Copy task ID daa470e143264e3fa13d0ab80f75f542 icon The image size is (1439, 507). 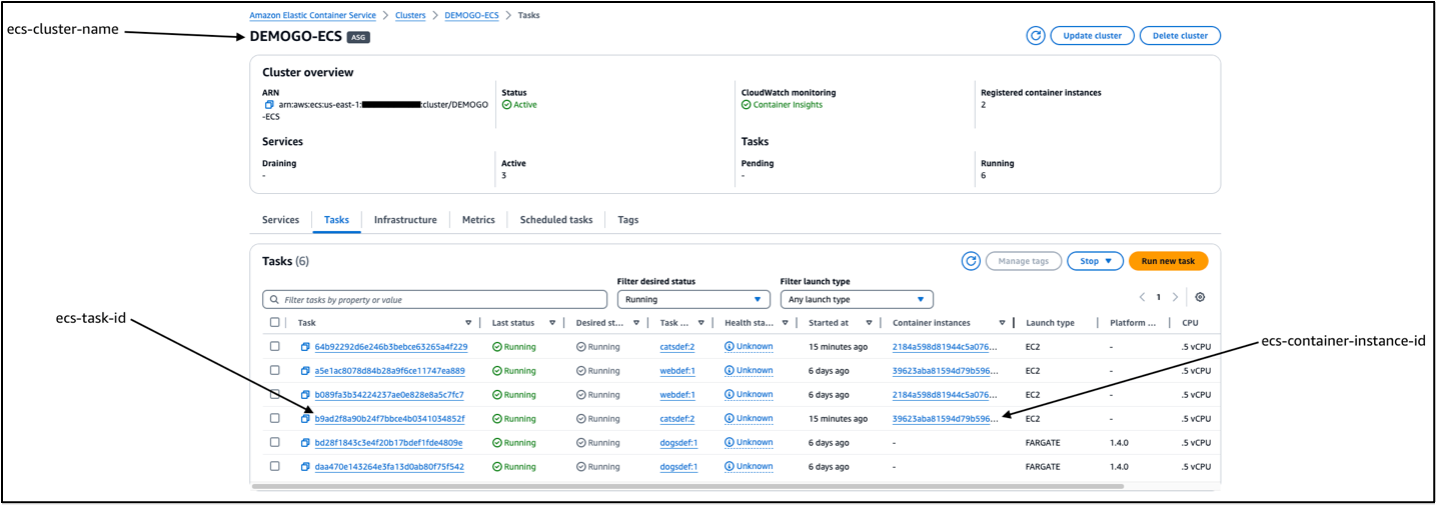click(306, 467)
